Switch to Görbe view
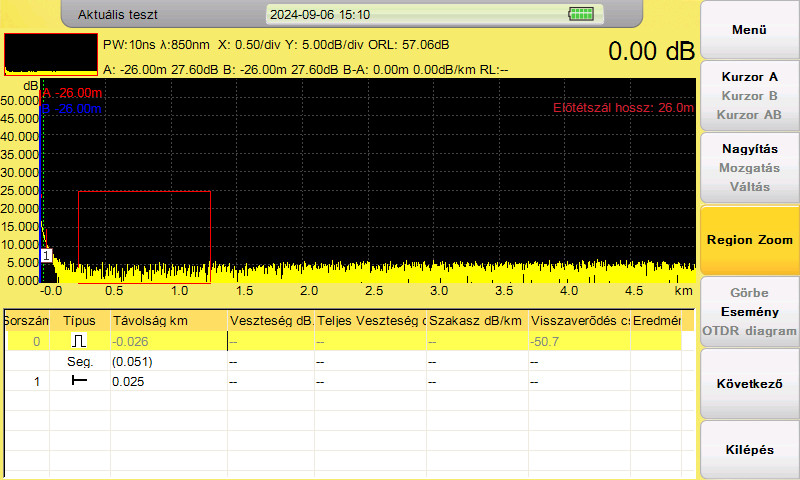This screenshot has width=800, height=480. click(x=749, y=293)
